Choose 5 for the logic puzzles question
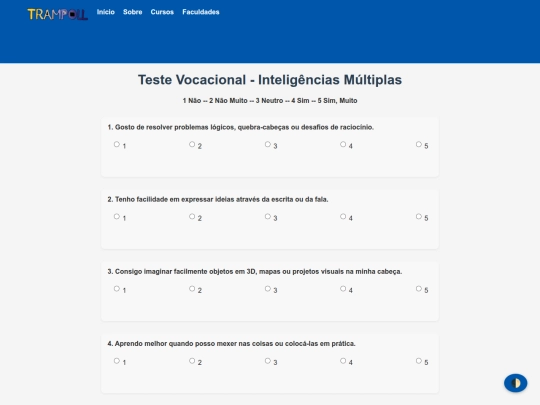Viewport: 540px width, 405px height. (x=418, y=144)
